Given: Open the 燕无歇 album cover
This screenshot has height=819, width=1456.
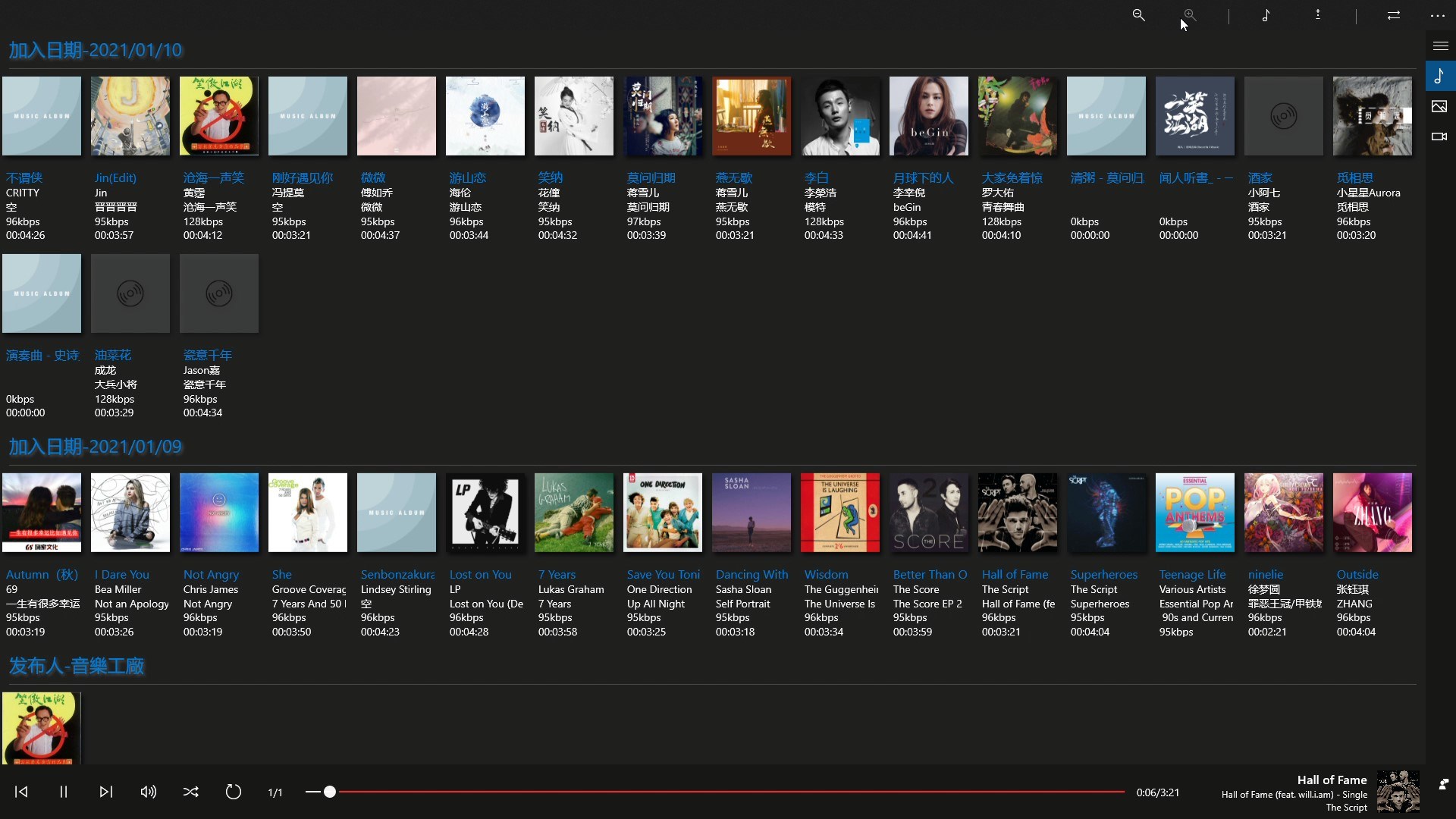Looking at the screenshot, I should pyautogui.click(x=752, y=116).
